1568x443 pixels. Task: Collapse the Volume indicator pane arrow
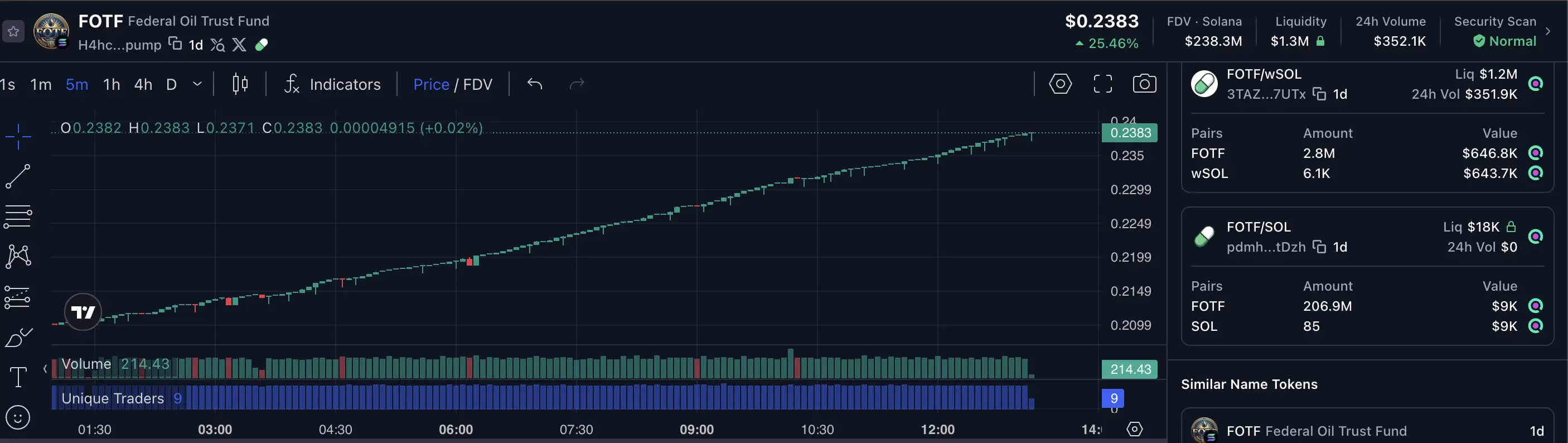[45, 368]
